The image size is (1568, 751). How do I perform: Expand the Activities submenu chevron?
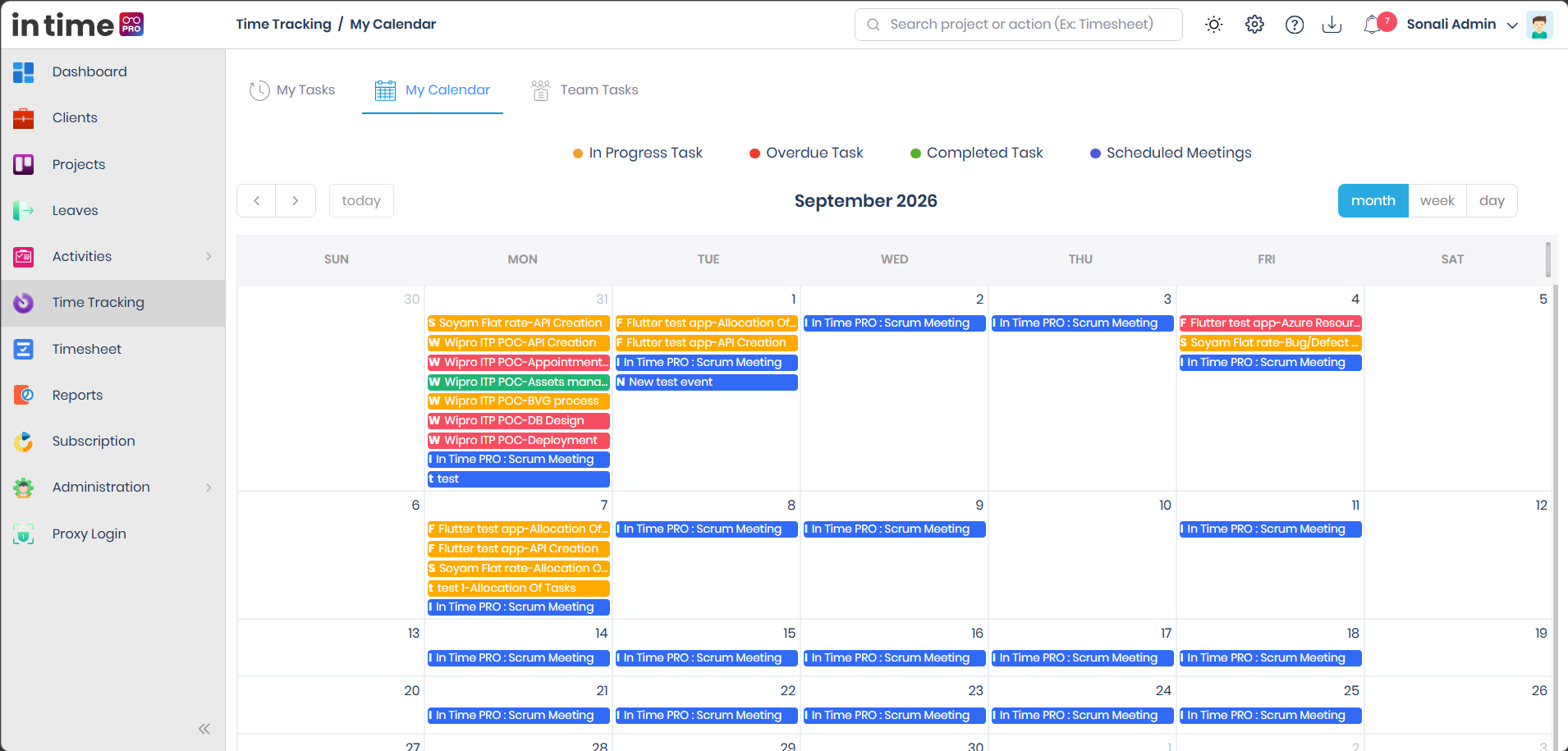click(x=209, y=257)
